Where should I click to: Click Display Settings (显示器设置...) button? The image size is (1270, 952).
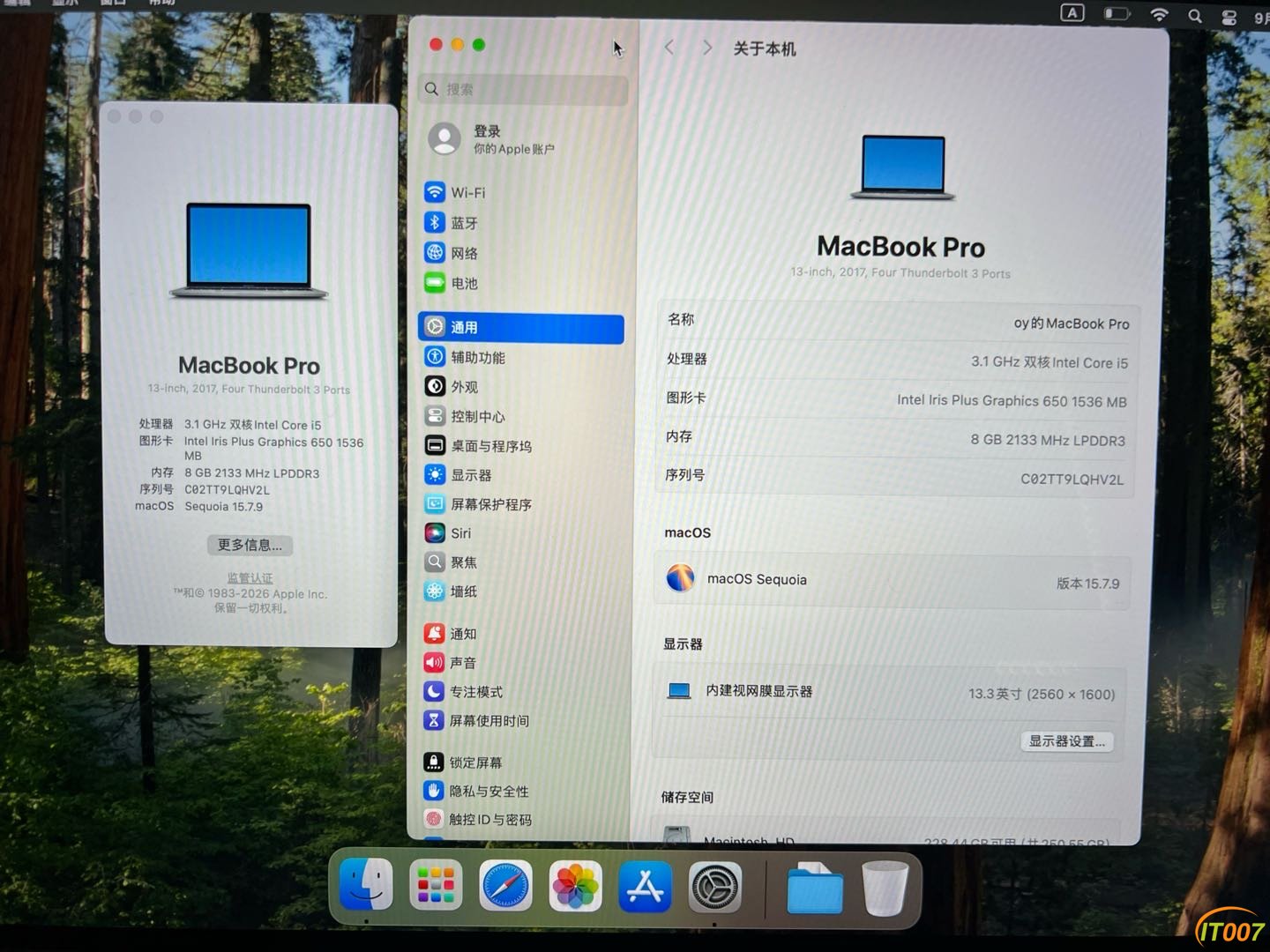click(x=1067, y=741)
